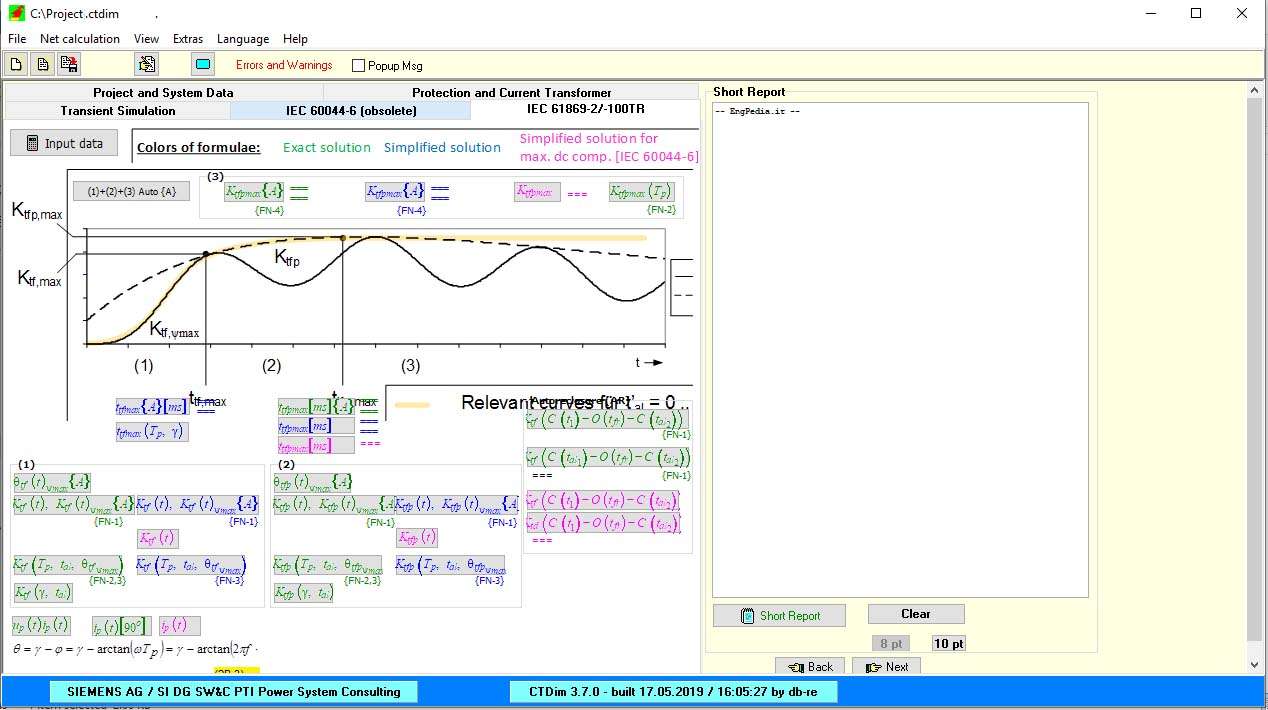Screen dimensions: 1268x710
Task: Open the Extras menu
Action: pos(188,39)
